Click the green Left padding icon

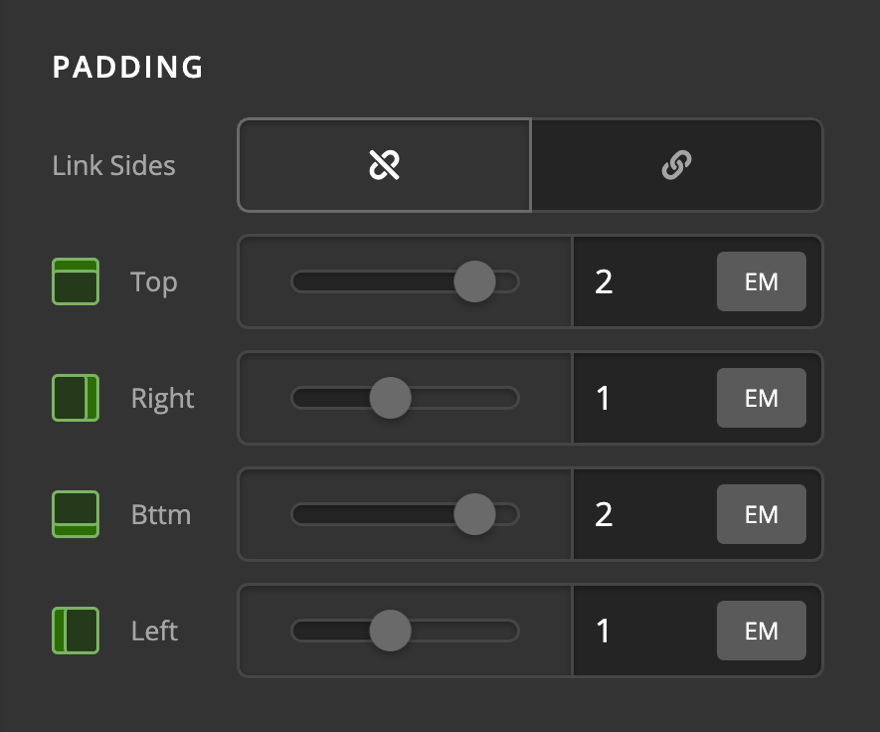75,630
